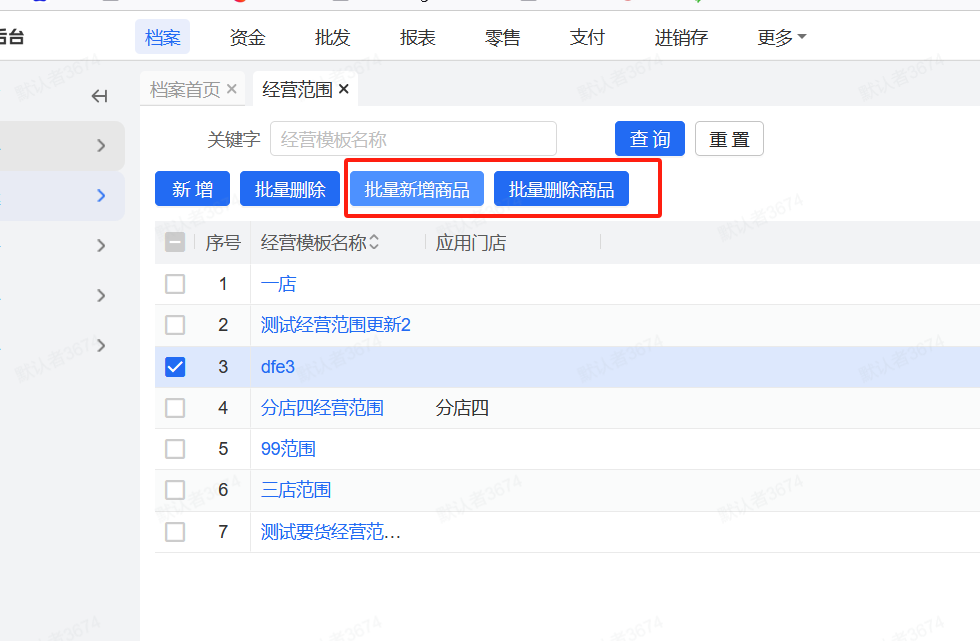980x641 pixels.
Task: Open the dfe3 template link
Action: tap(278, 367)
